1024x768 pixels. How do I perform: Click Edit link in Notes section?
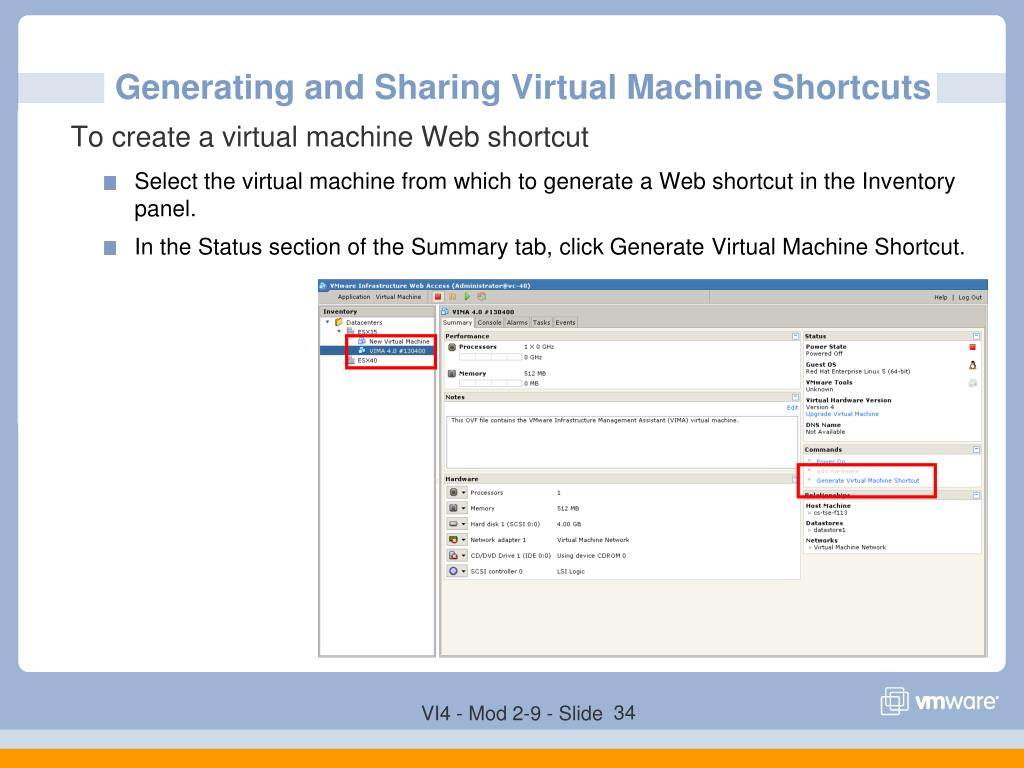[792, 408]
